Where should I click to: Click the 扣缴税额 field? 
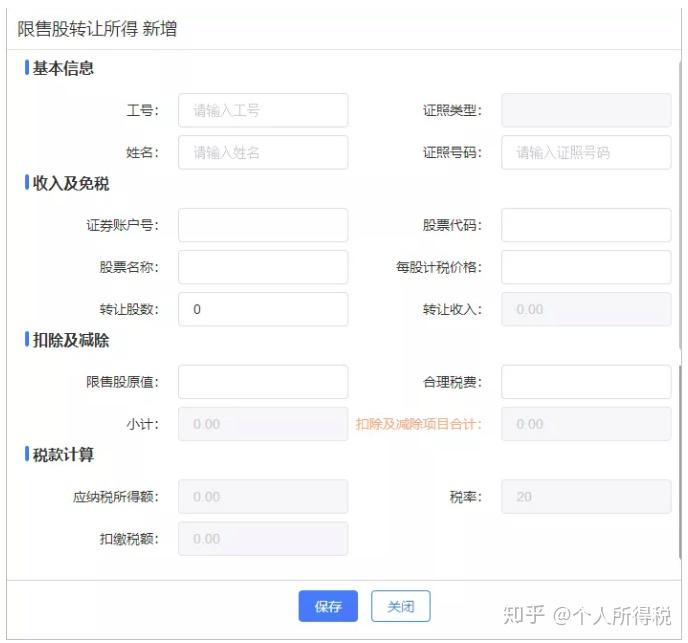pos(263,539)
